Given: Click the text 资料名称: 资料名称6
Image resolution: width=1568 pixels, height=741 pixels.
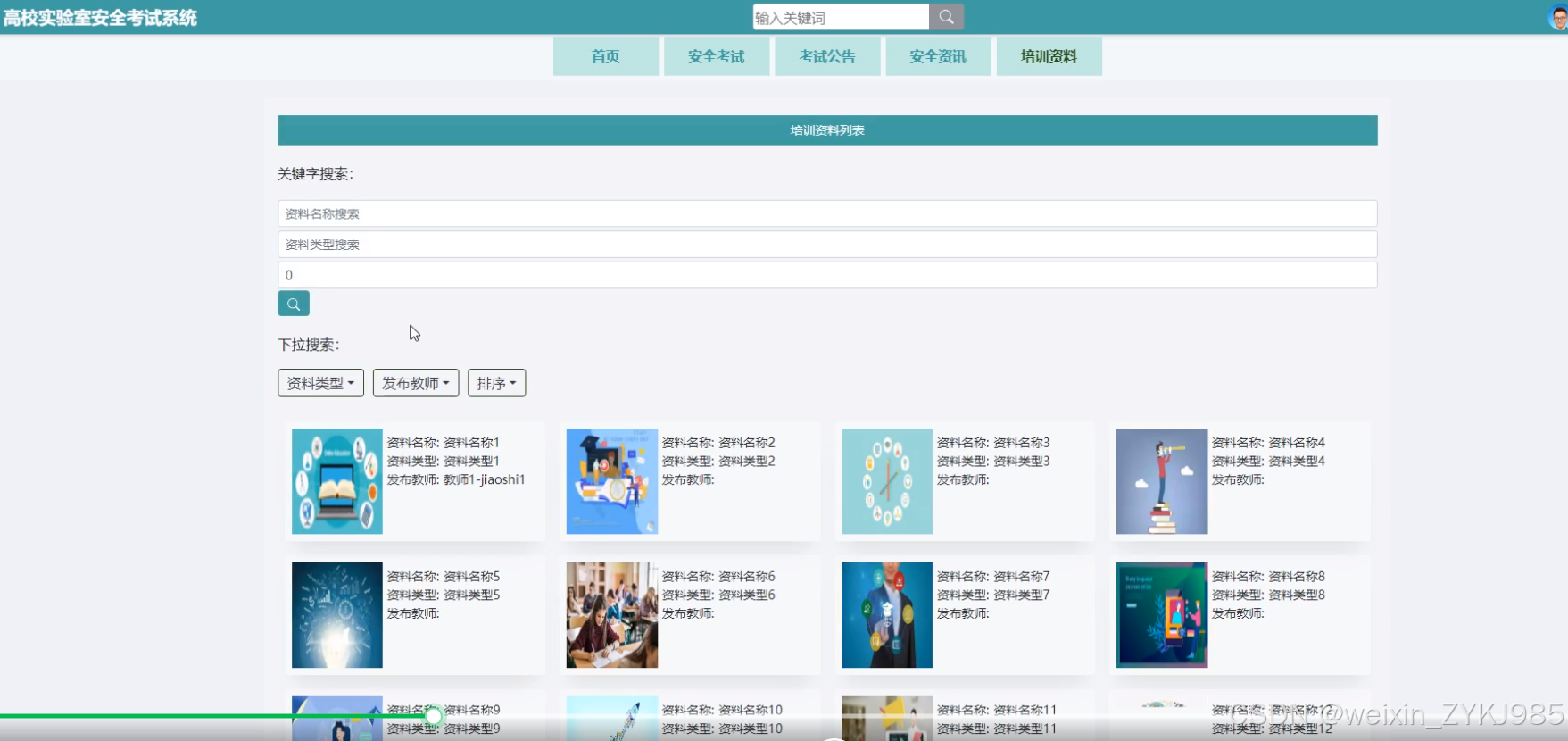Looking at the screenshot, I should [x=718, y=577].
